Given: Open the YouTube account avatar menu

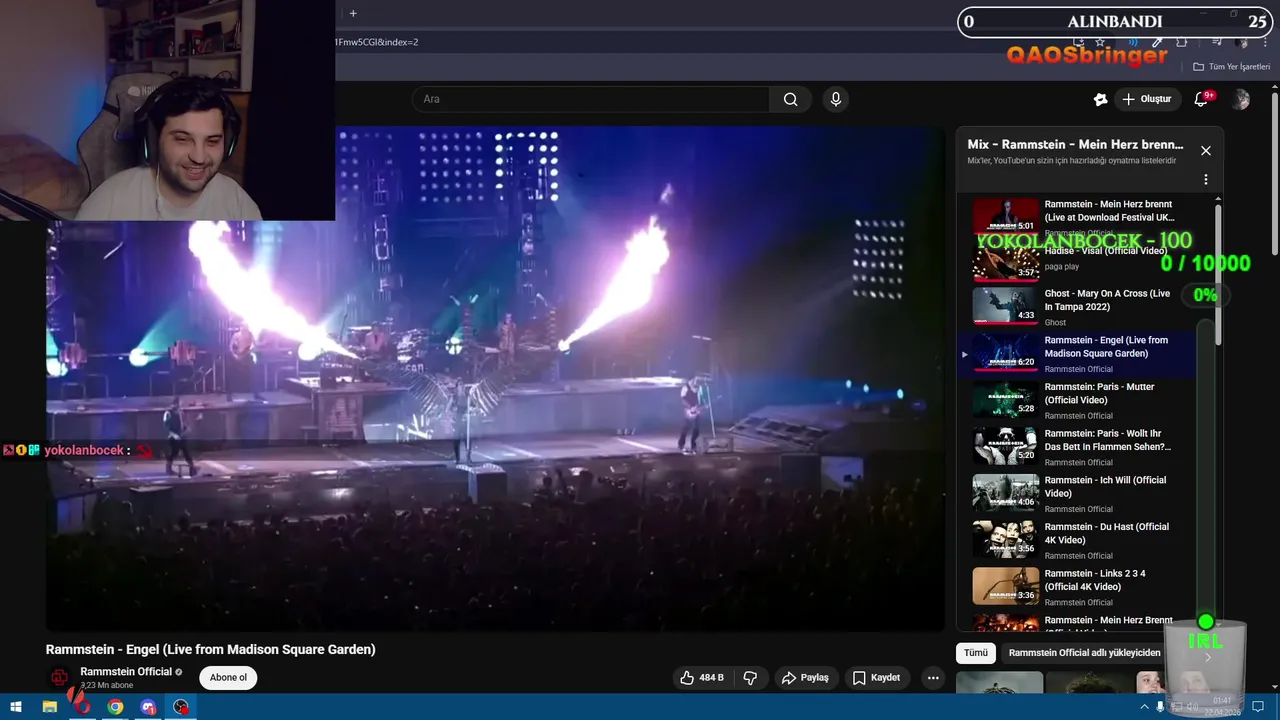Looking at the screenshot, I should click(1241, 99).
